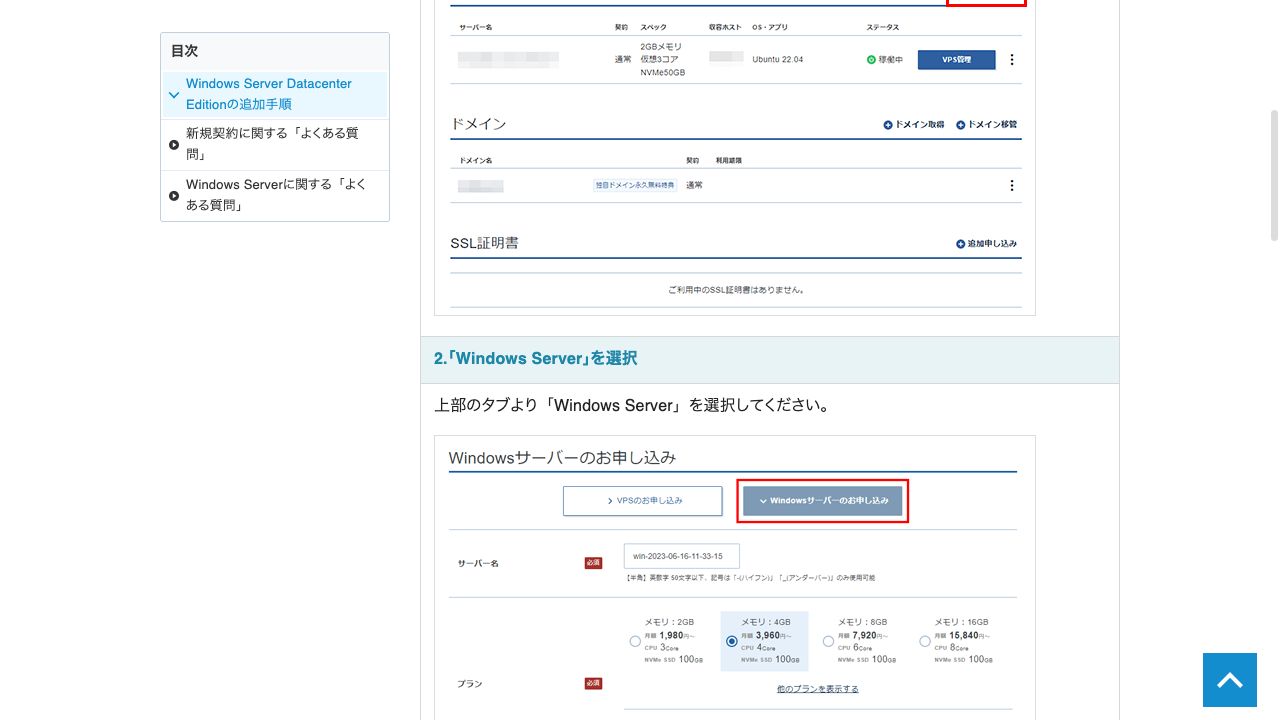Click the 独自ドメイン永久無料特典 badge
This screenshot has height=720, width=1280.
635,185
